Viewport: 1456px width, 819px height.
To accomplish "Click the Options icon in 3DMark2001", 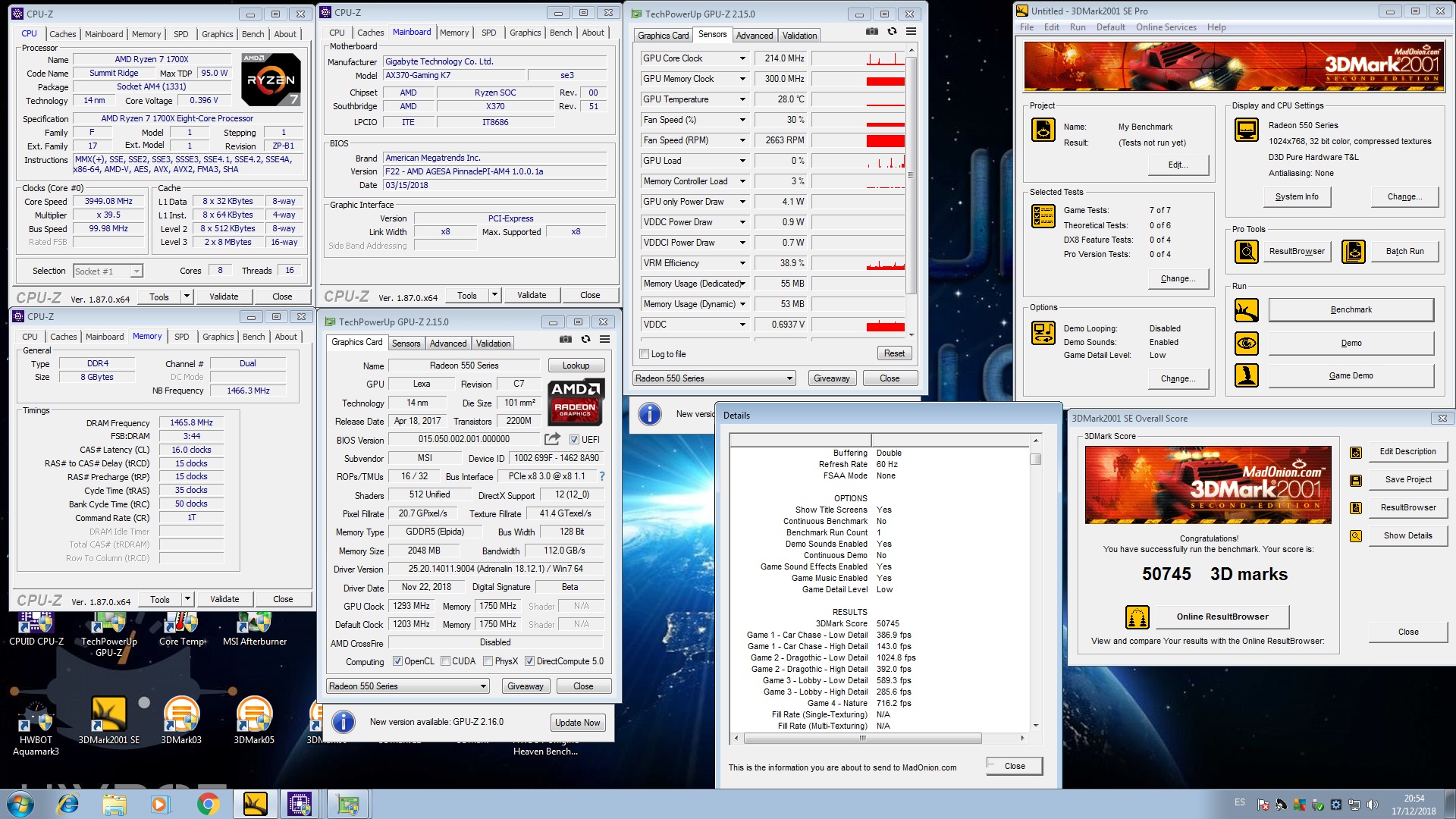I will coord(1043,333).
